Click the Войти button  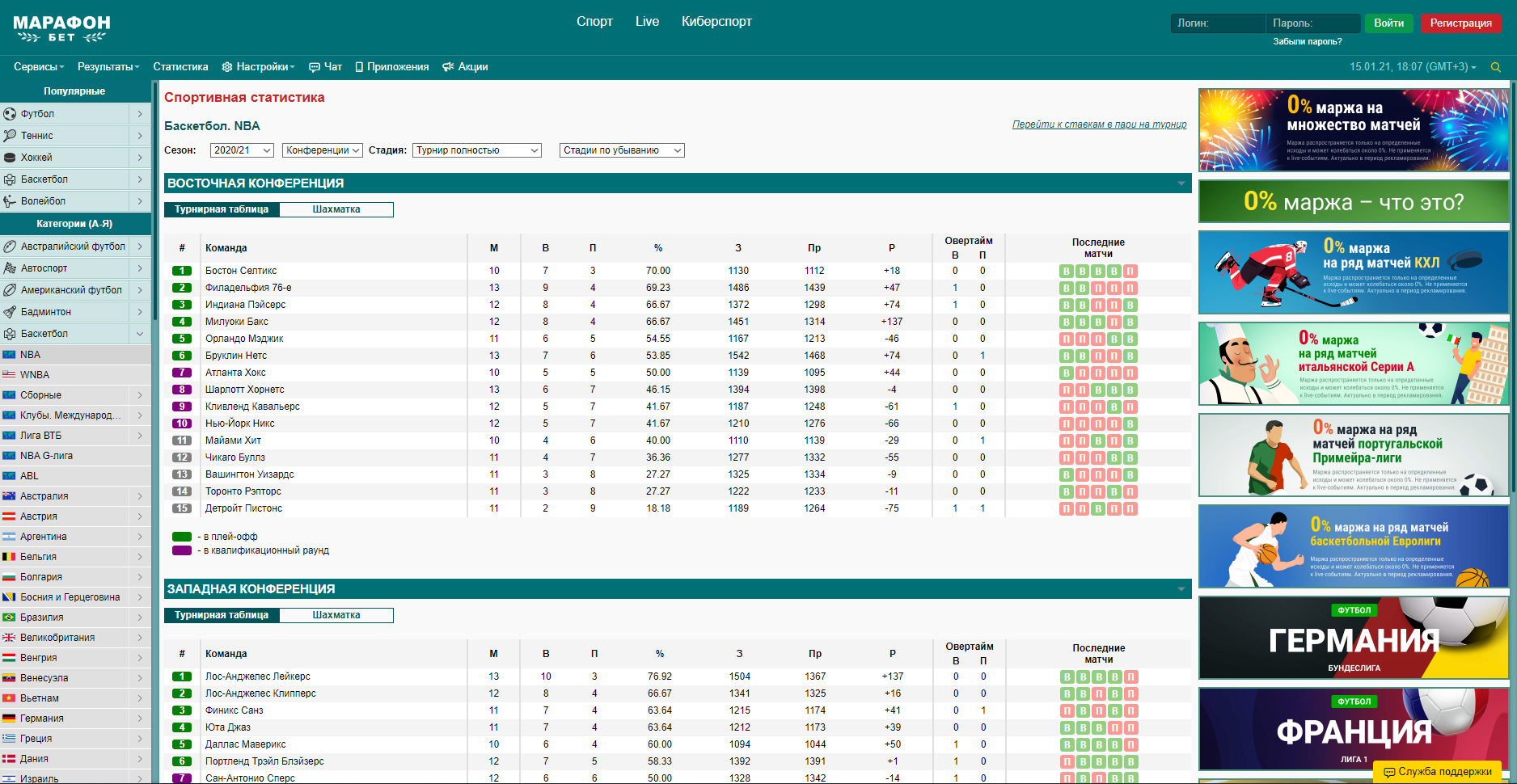click(x=1388, y=23)
